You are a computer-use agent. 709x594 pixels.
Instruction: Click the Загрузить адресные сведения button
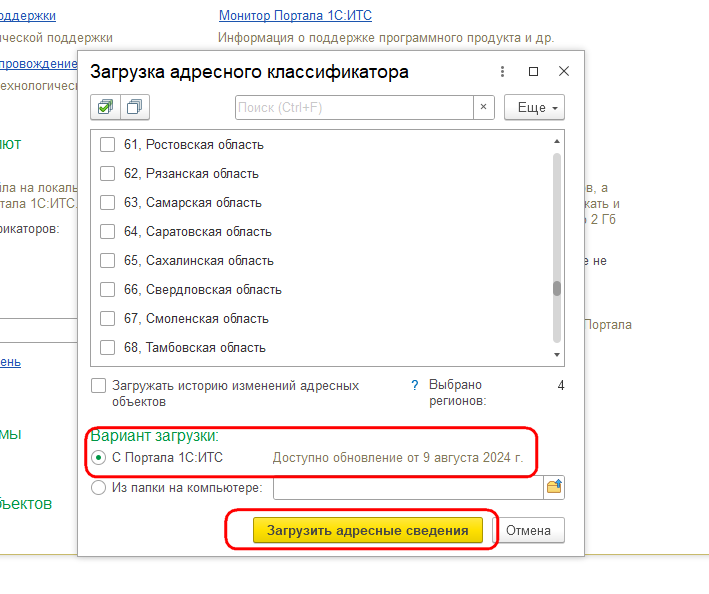point(368,530)
